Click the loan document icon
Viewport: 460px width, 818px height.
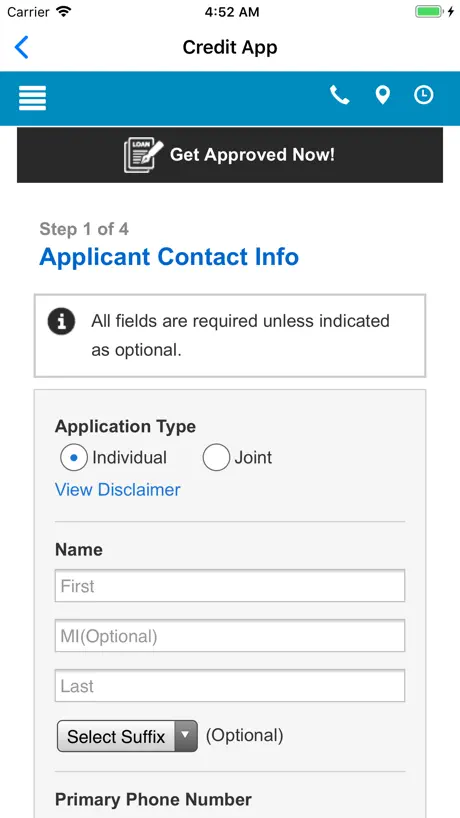(x=143, y=155)
